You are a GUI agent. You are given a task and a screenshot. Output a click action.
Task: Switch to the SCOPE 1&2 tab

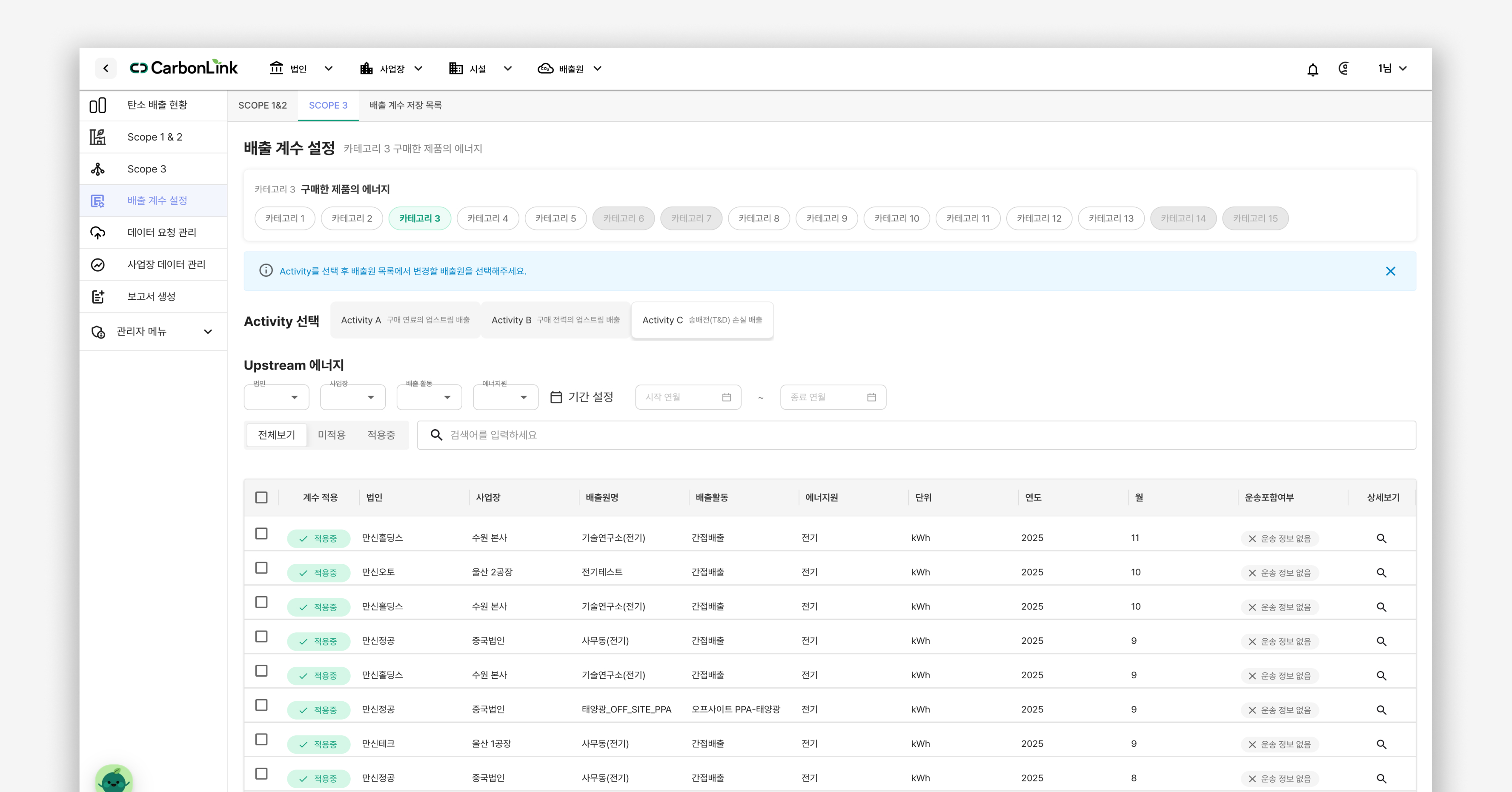pyautogui.click(x=262, y=106)
